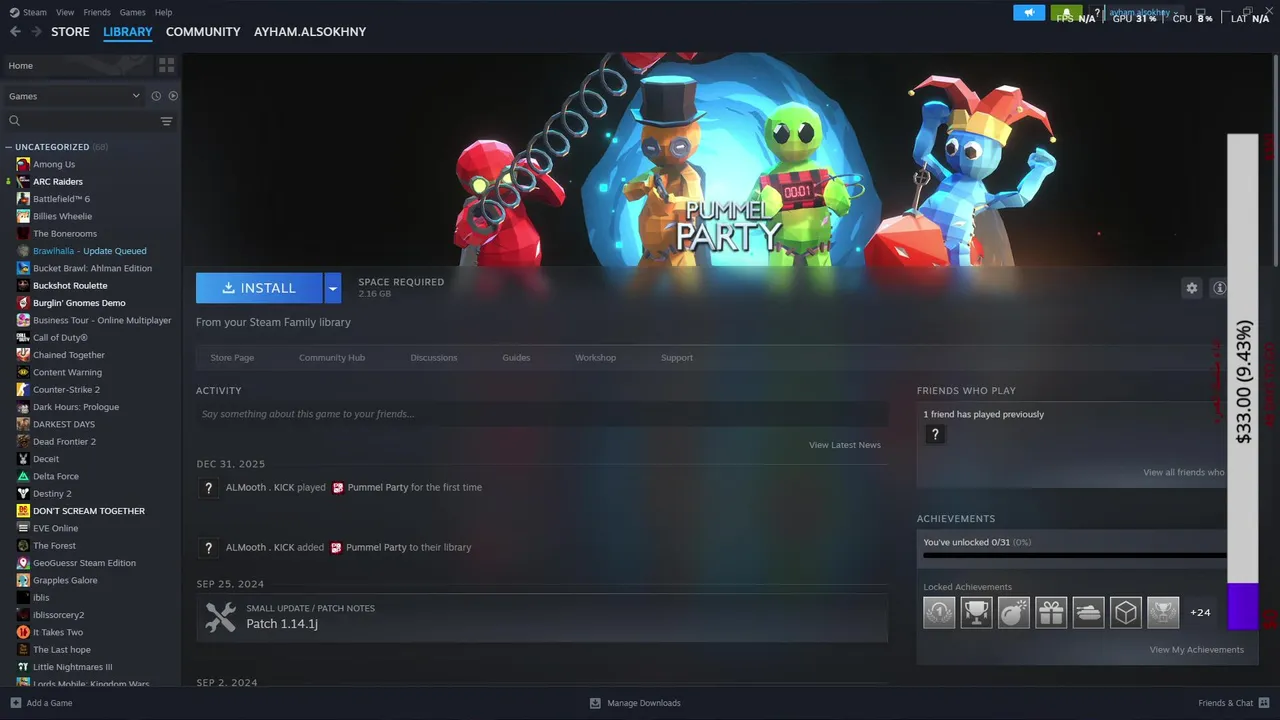Show recent games via clock icon
Viewport: 1280px width, 720px height.
[x=156, y=96]
